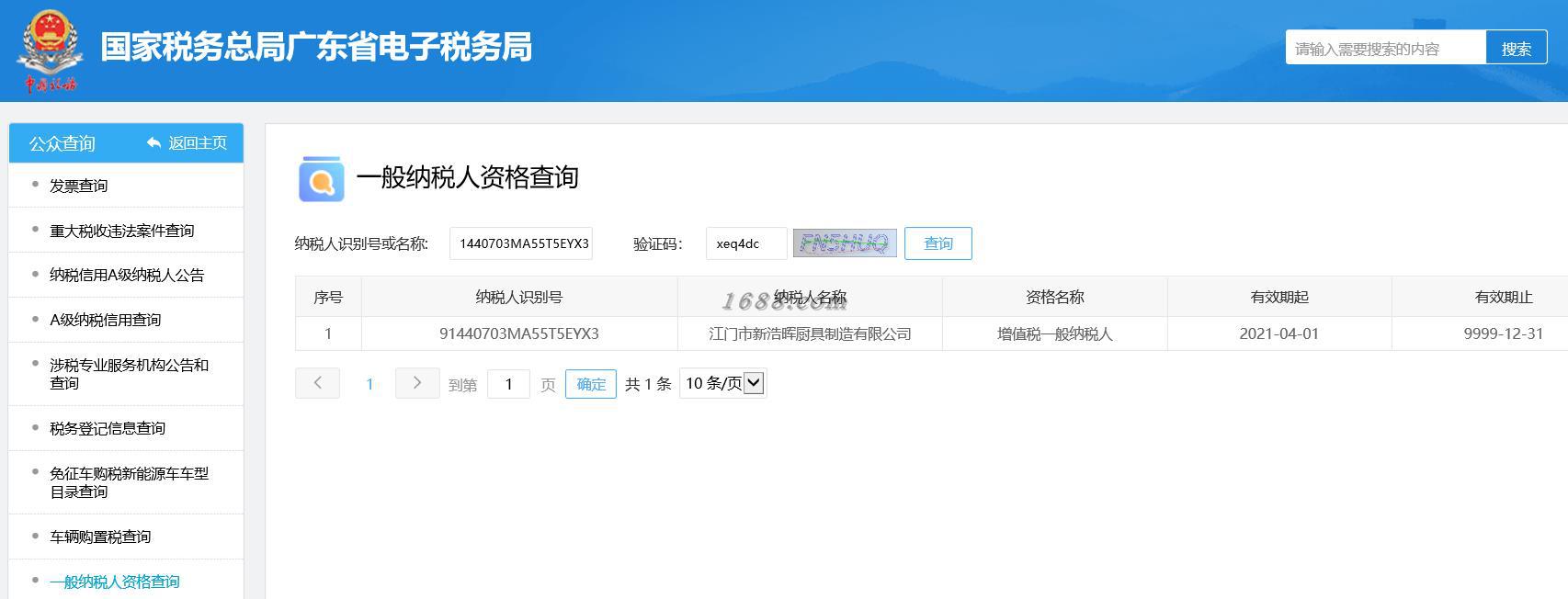Open 纳税信用A级纳税人公告 menu item
The height and width of the screenshot is (599, 1568).
(x=127, y=275)
